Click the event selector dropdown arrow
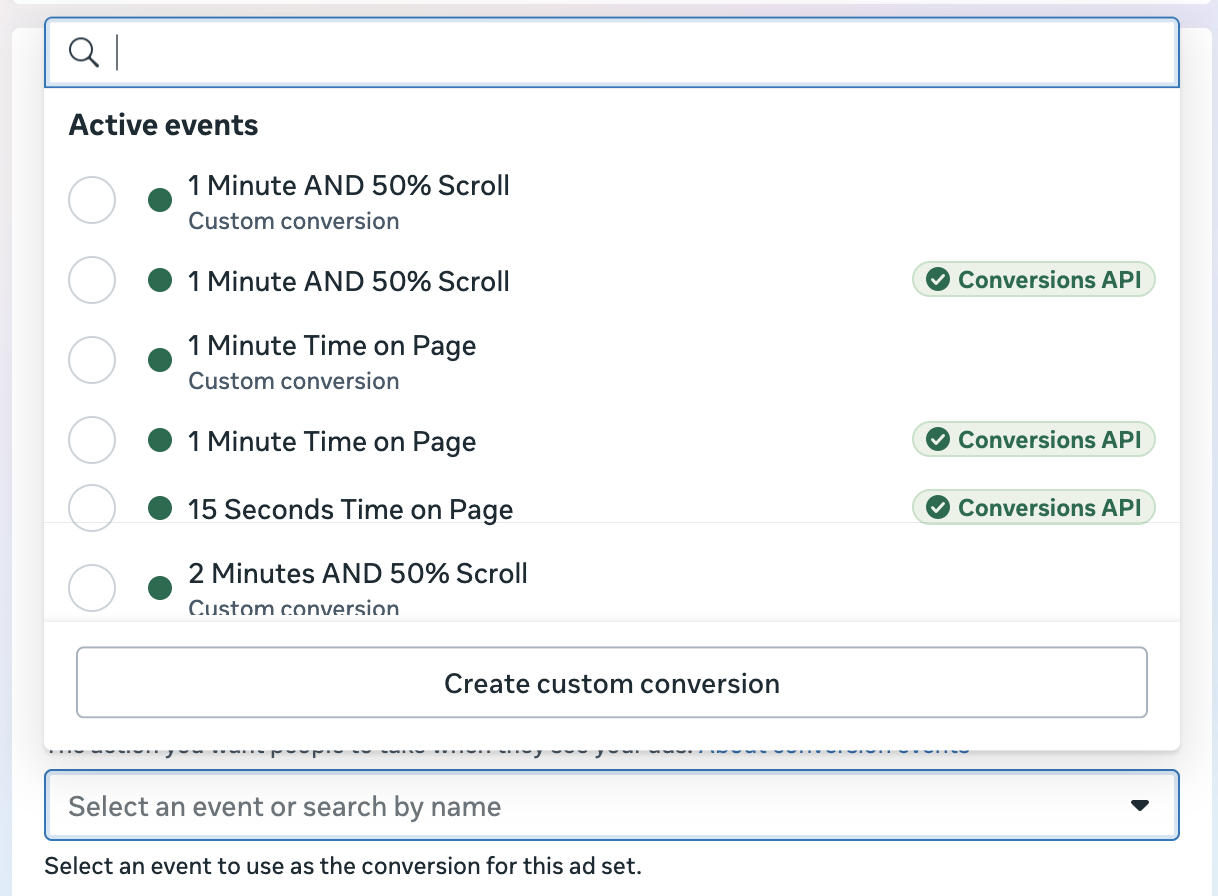This screenshot has width=1218, height=896. (x=1139, y=806)
